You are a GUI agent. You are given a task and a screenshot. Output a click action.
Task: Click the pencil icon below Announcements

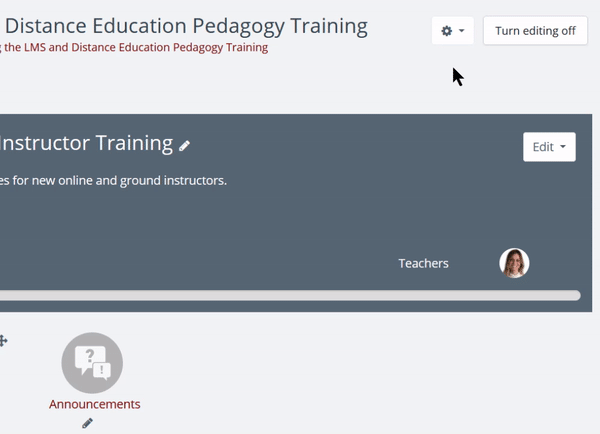tap(87, 423)
